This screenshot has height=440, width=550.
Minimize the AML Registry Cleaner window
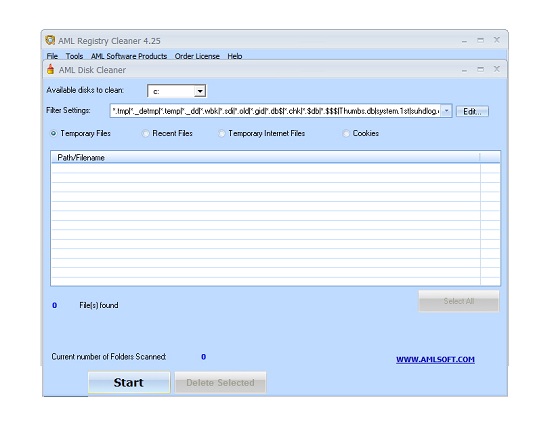(464, 41)
